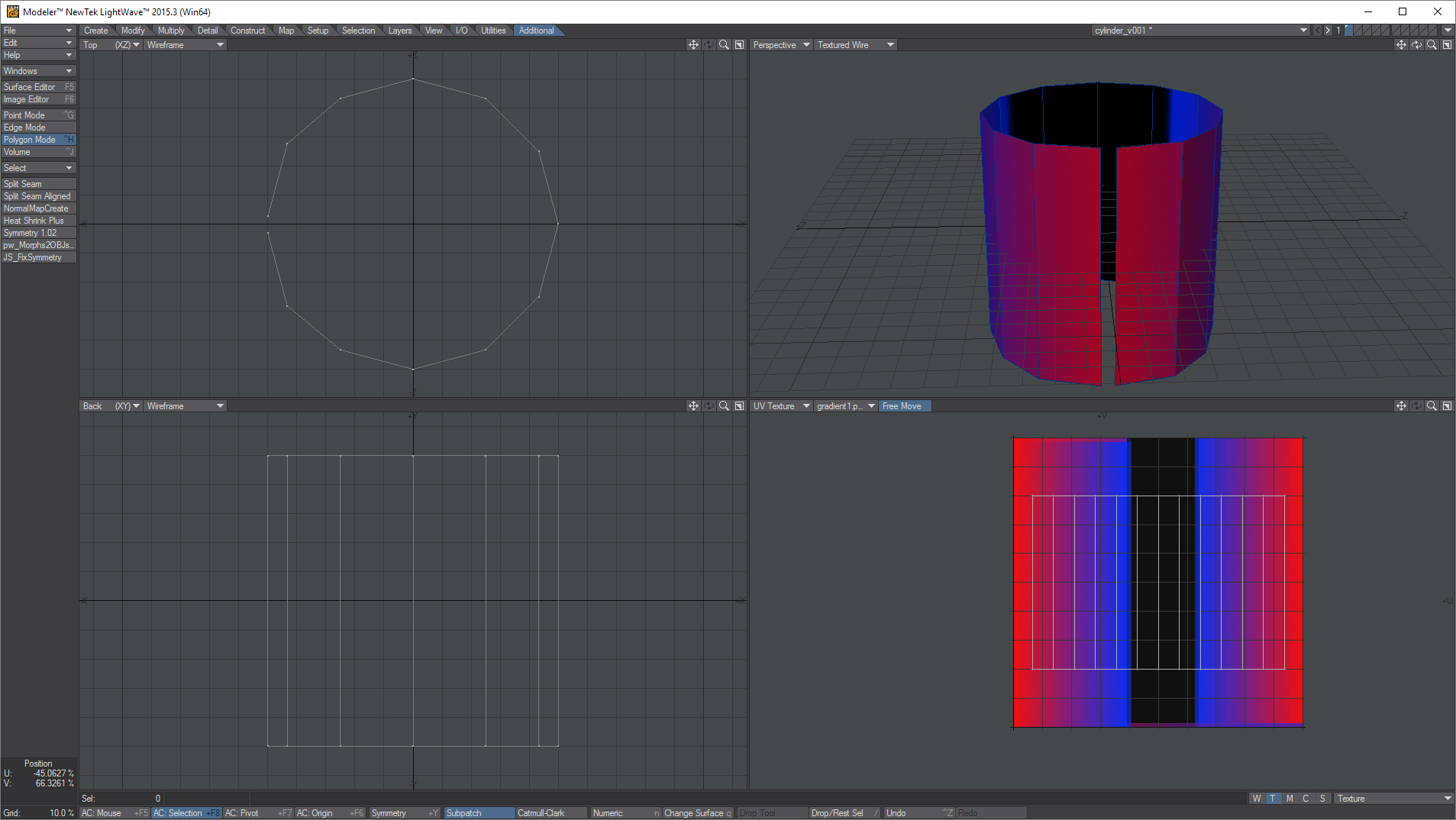
Task: Maximize the Perspective viewport with its corner icon
Action: (1447, 45)
